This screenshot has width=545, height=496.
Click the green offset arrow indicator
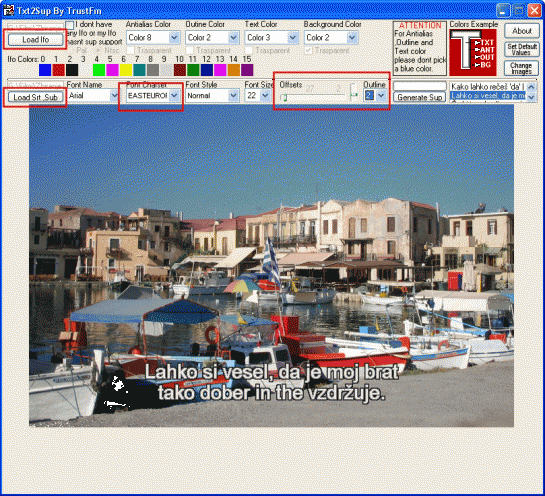click(x=354, y=95)
